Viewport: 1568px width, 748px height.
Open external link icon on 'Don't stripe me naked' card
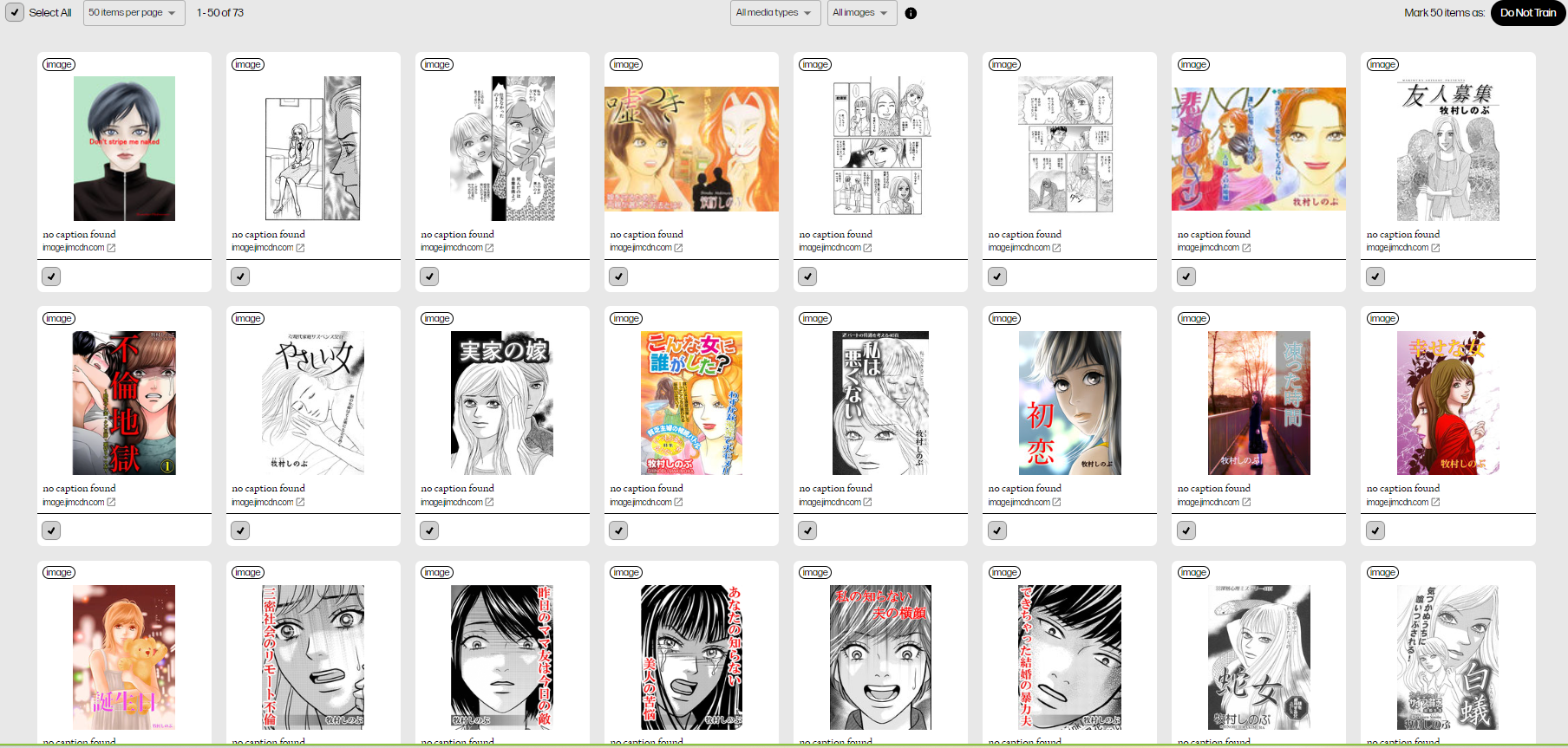[111, 248]
